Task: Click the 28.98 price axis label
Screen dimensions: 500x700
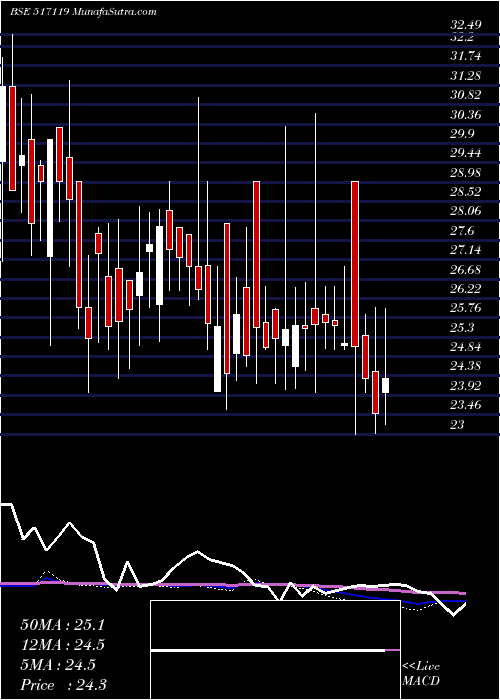Action: (x=466, y=173)
